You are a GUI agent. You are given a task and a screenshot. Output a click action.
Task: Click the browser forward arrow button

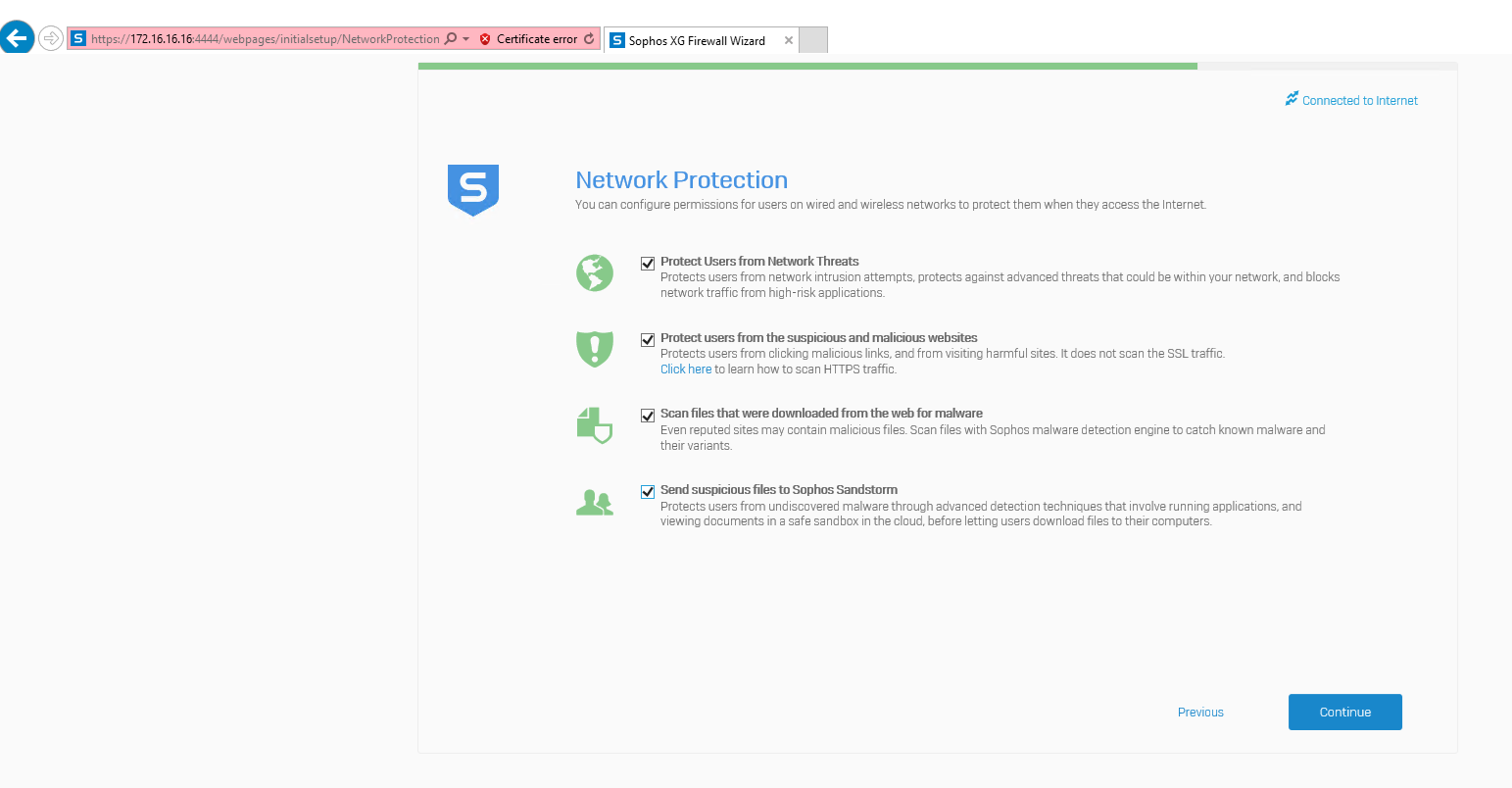[x=50, y=38]
